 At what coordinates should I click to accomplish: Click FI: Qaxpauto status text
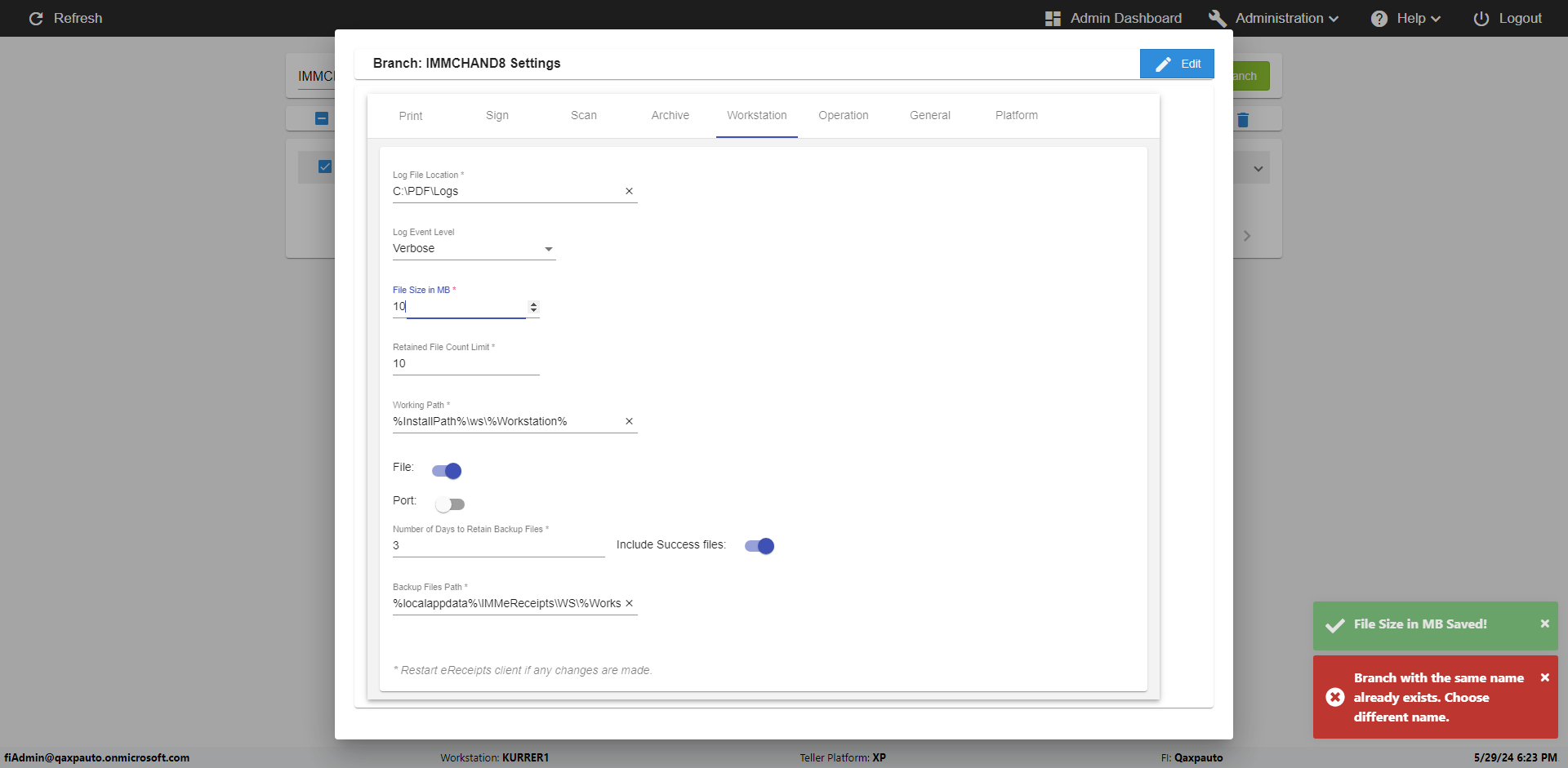tap(1192, 757)
